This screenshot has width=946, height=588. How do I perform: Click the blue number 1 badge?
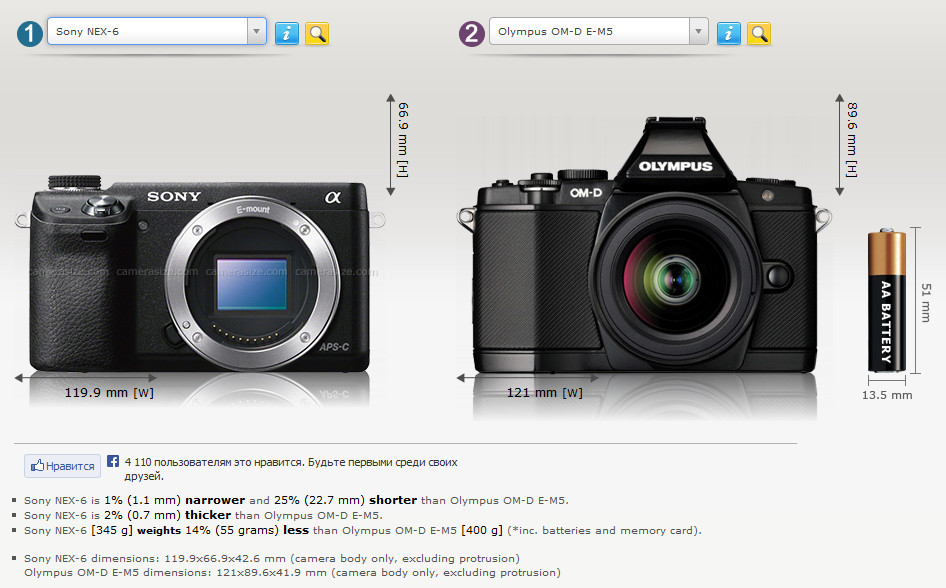click(31, 33)
